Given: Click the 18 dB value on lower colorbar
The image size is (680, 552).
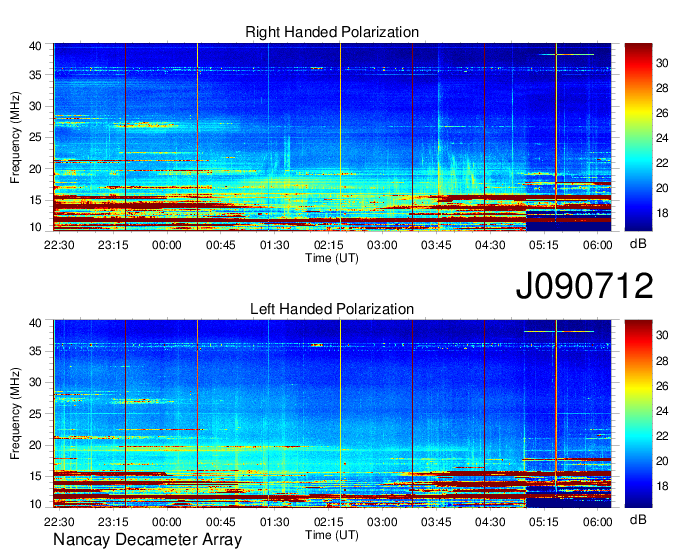Looking at the screenshot, I should [662, 486].
